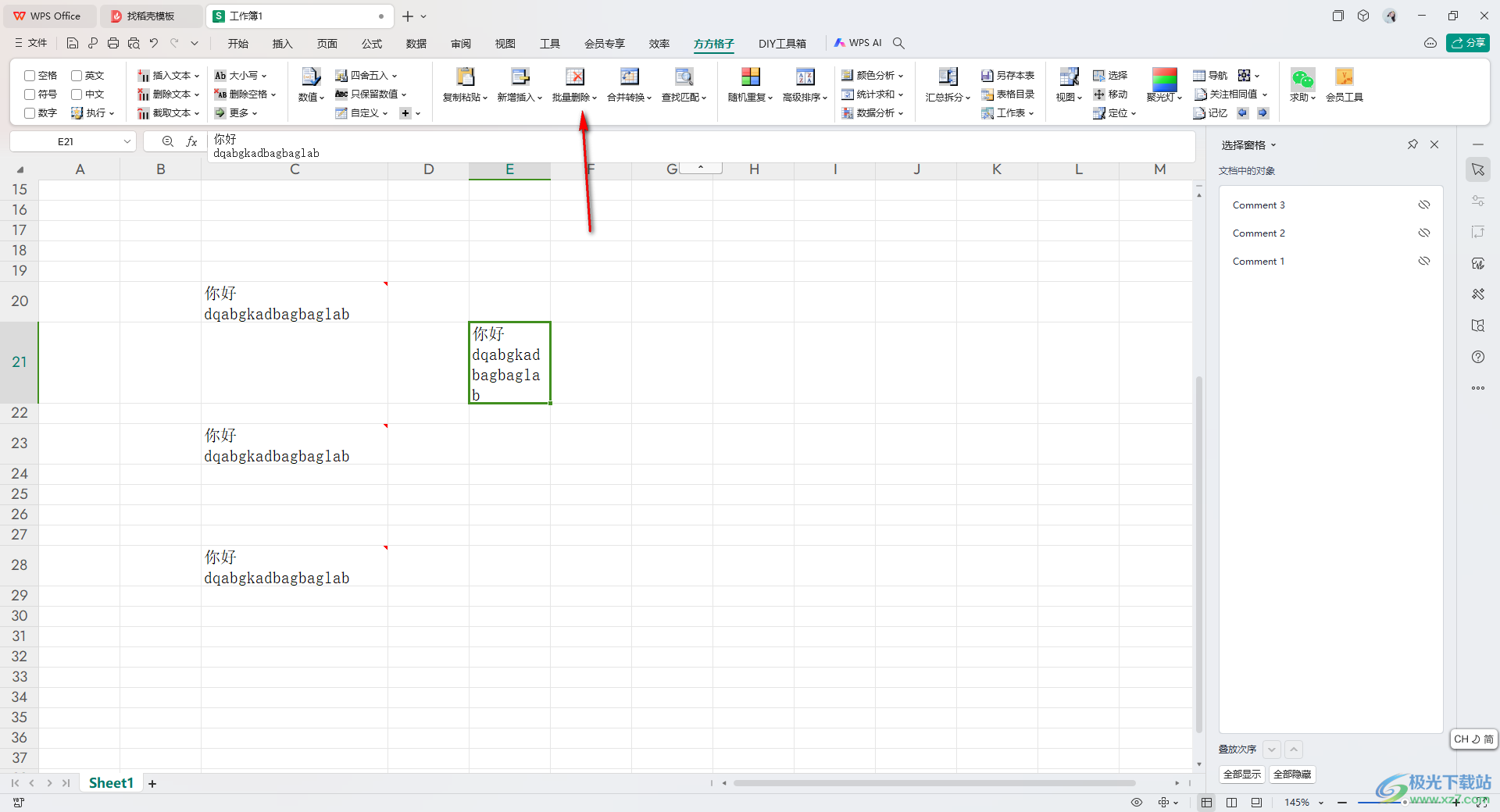
Task: Open the 文件 menu
Action: [x=31, y=44]
